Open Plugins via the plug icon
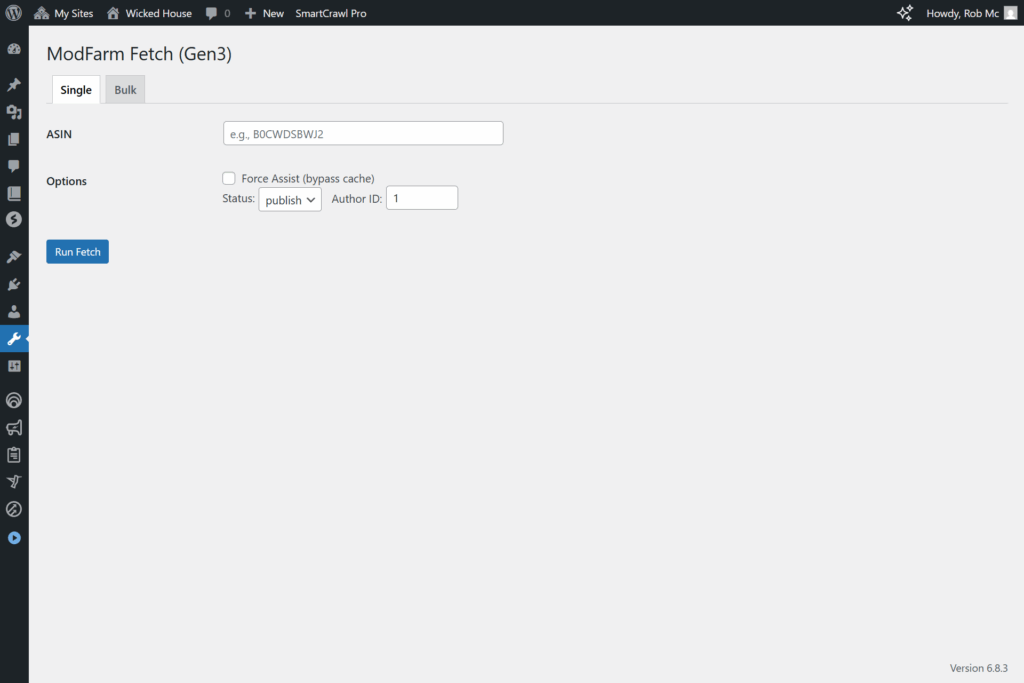This screenshot has width=1024, height=683. 14,285
